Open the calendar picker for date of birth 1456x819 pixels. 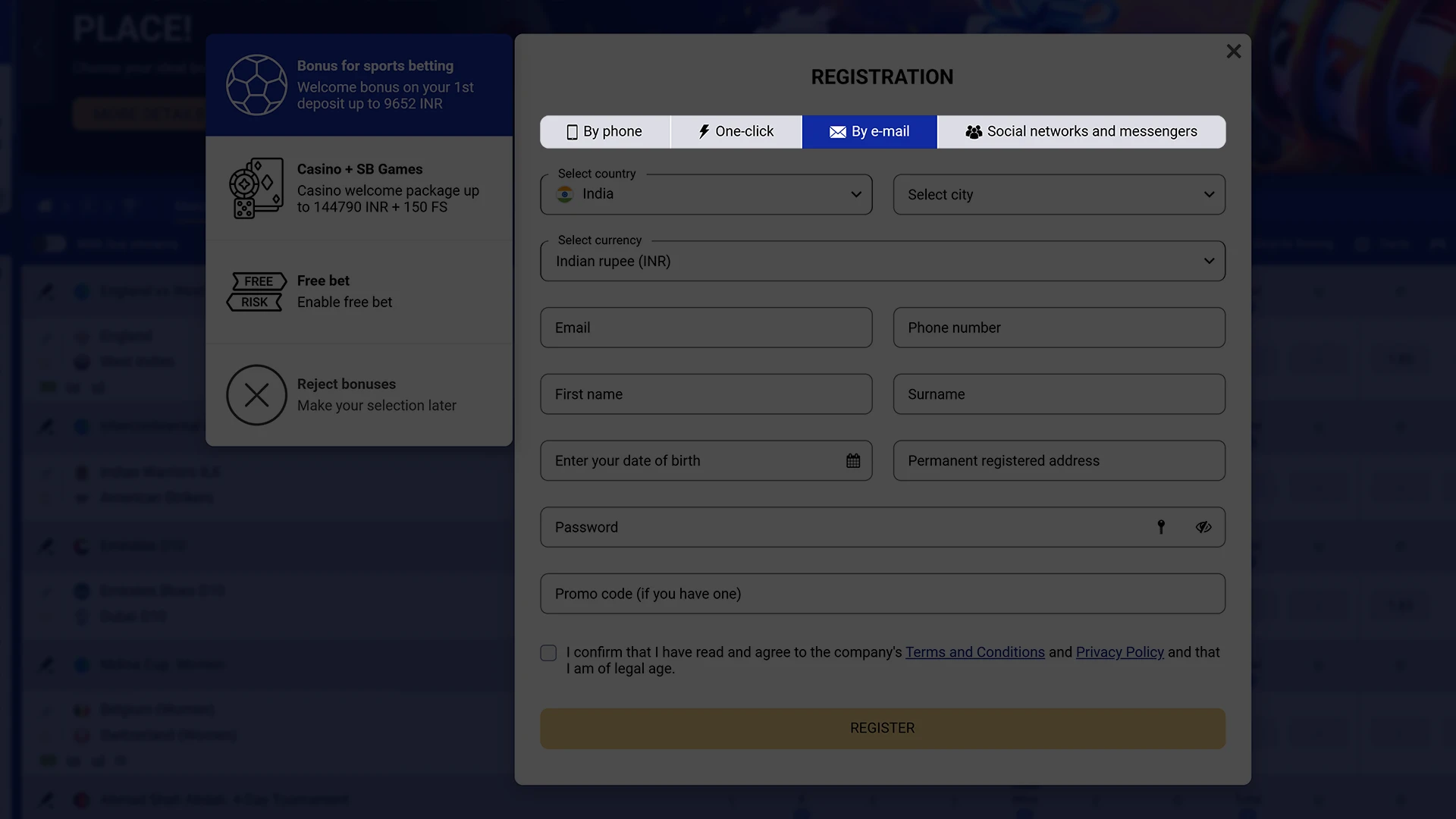click(x=852, y=460)
